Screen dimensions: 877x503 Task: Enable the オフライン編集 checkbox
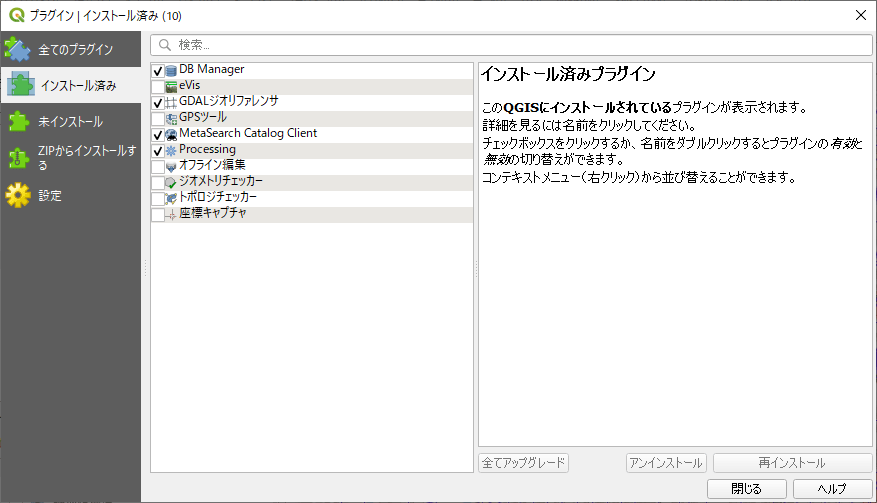[158, 167]
